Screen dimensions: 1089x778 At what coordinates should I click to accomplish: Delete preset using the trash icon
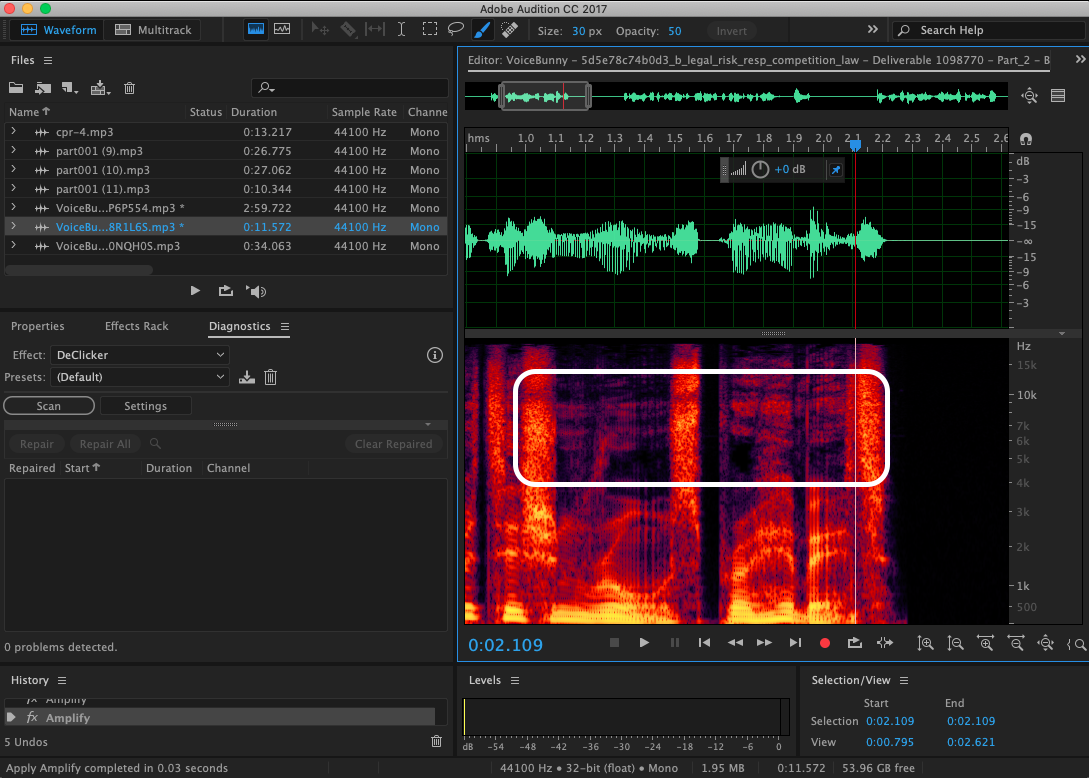point(270,377)
